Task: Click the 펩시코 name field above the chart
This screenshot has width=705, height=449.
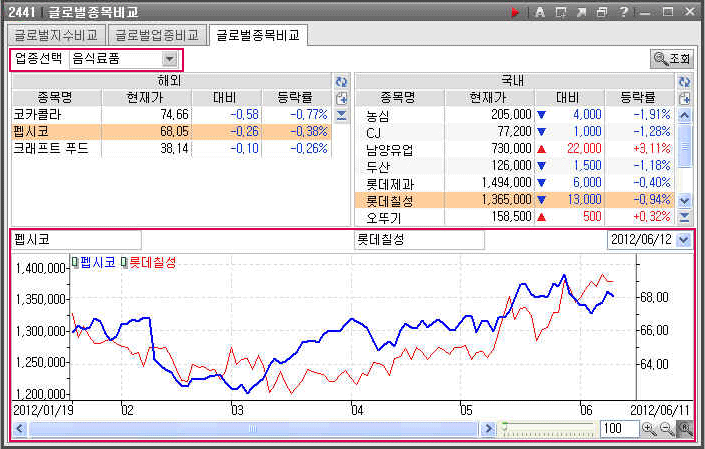Action: 76,240
